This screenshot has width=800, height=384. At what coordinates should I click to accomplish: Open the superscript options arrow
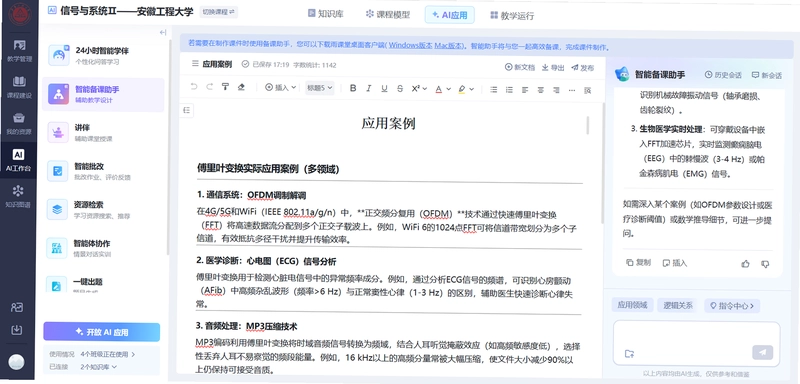pyautogui.click(x=424, y=89)
